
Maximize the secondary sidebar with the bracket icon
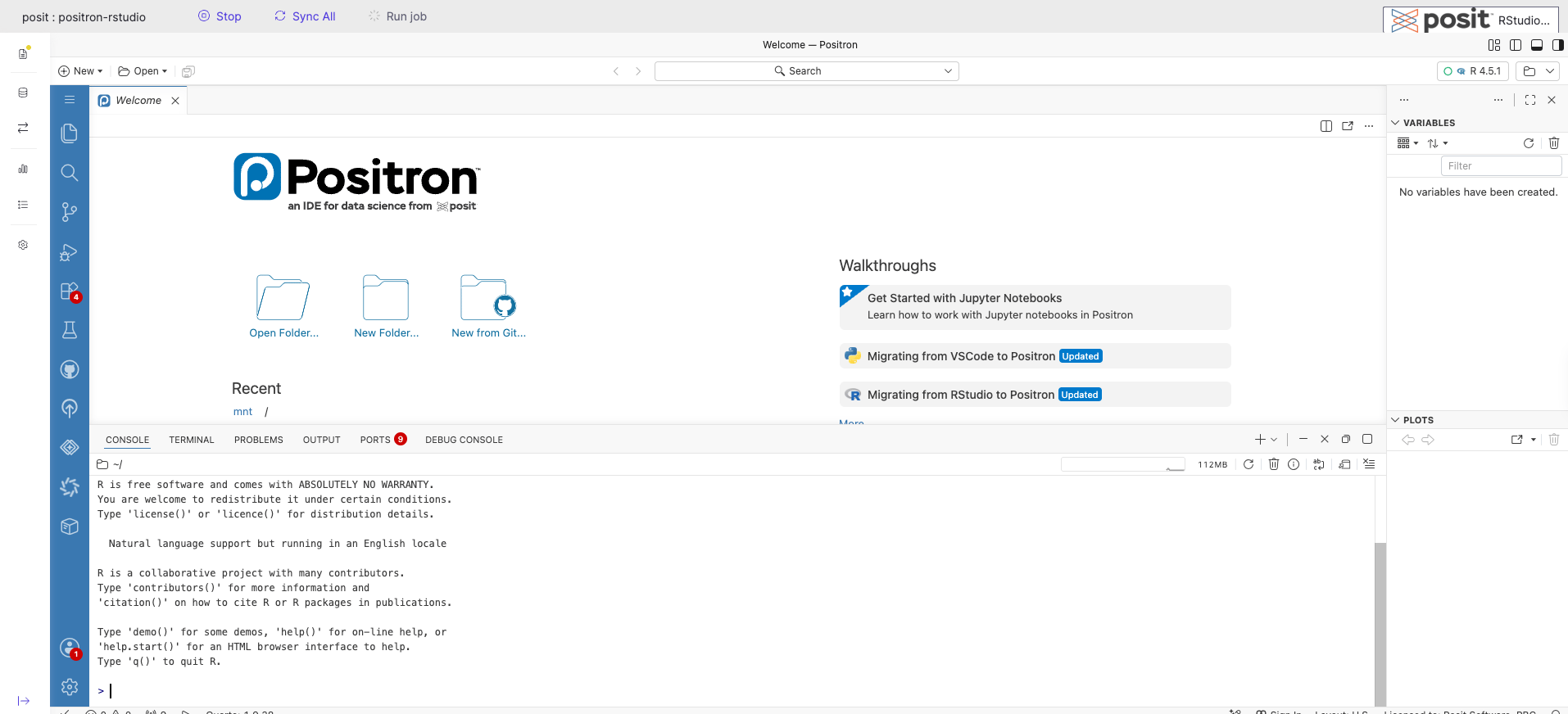point(1530,100)
